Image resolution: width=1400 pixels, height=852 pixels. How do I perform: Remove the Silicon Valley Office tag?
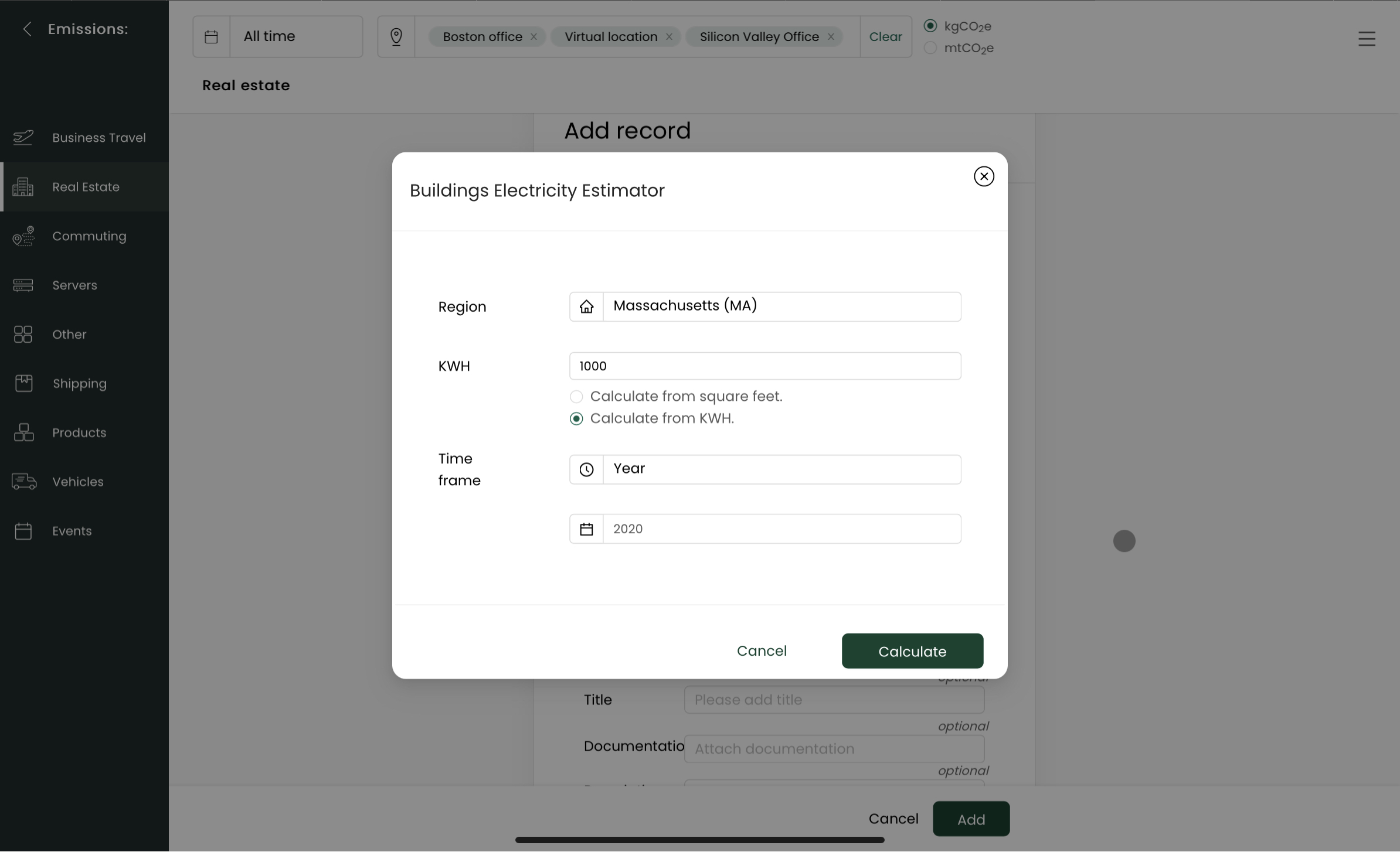pyautogui.click(x=831, y=37)
